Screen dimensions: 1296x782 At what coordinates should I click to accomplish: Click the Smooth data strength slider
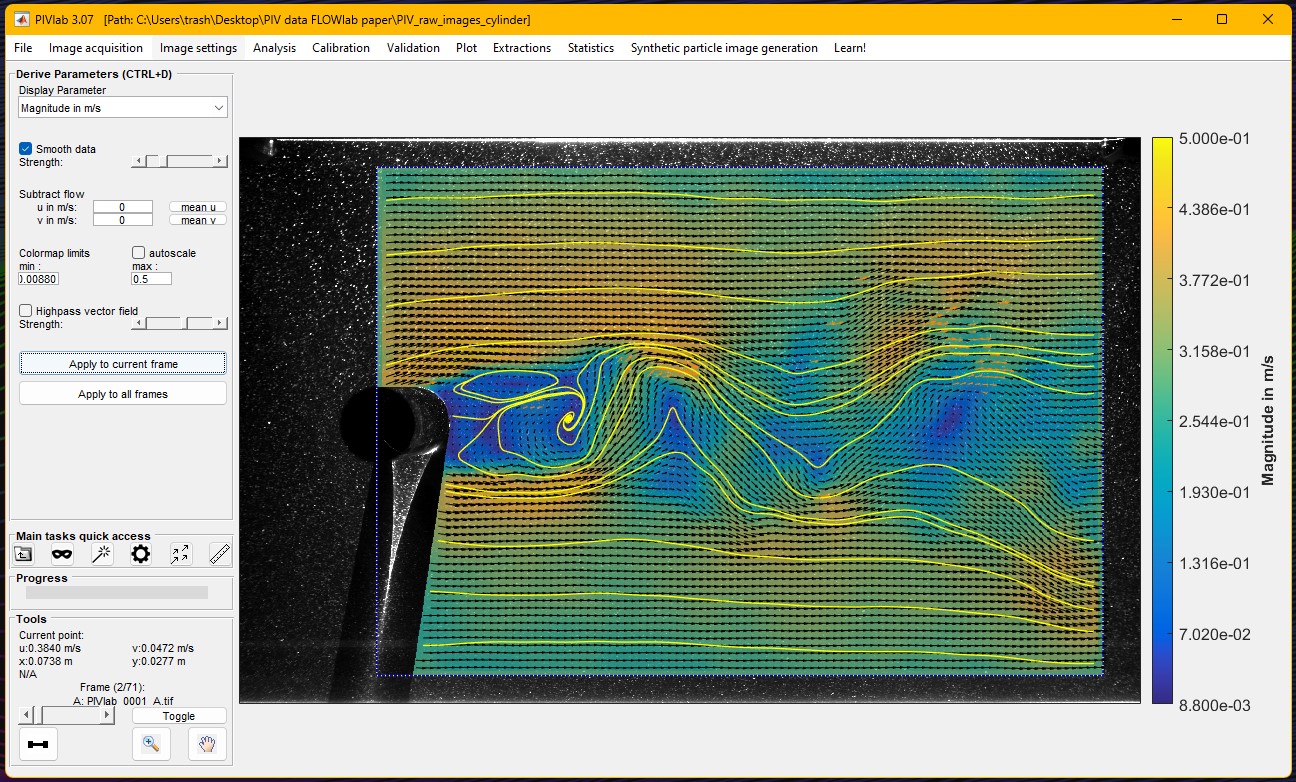[x=179, y=161]
